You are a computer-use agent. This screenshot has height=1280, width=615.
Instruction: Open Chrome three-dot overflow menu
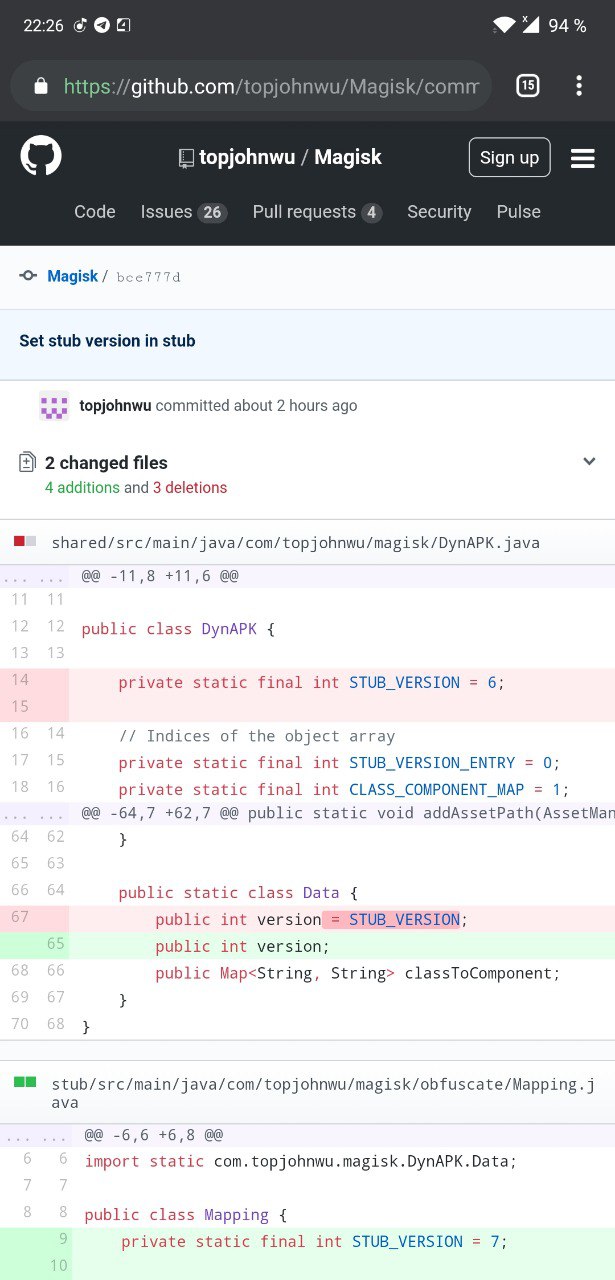(579, 86)
